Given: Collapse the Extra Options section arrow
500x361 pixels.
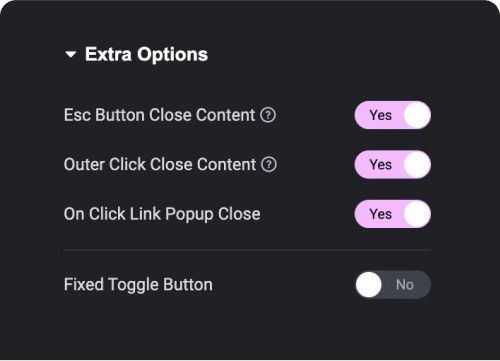Looking at the screenshot, I should [71, 54].
